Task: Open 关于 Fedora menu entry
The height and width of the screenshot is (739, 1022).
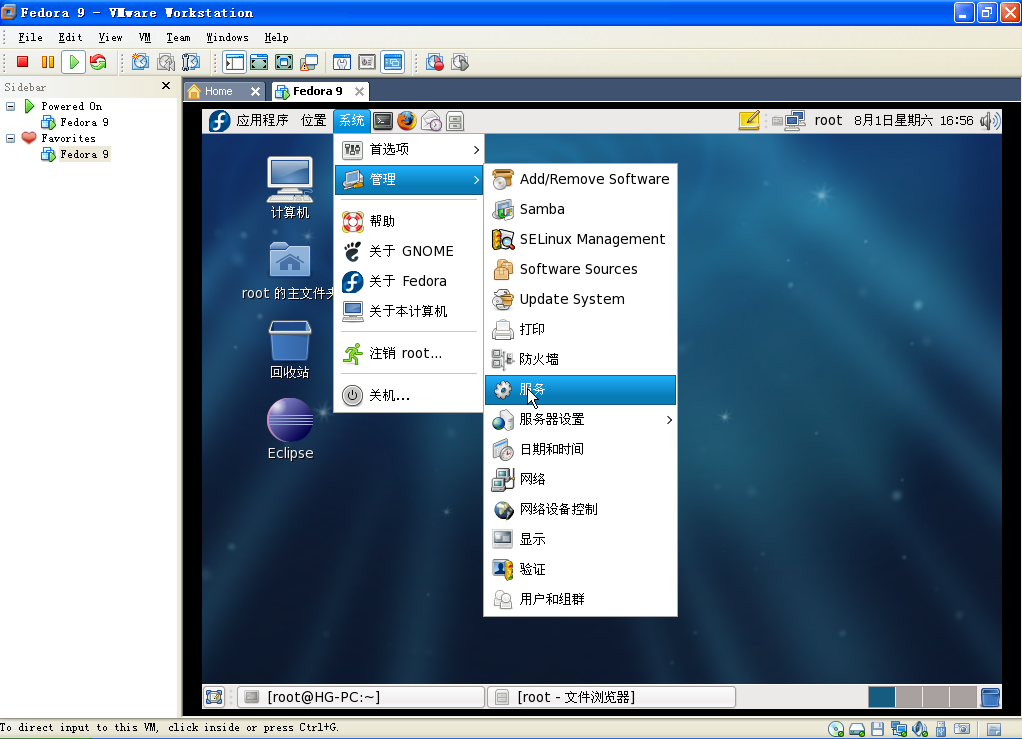Action: click(x=409, y=282)
